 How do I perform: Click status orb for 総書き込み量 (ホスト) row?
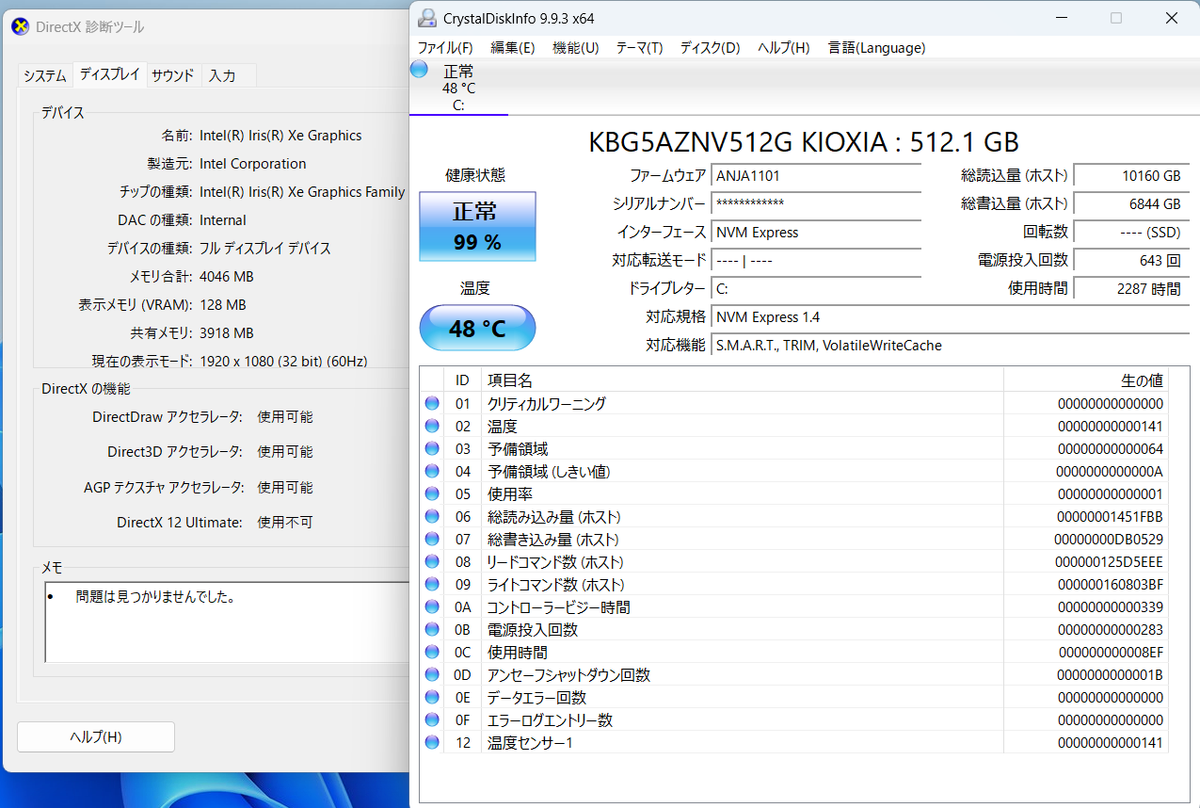432,539
